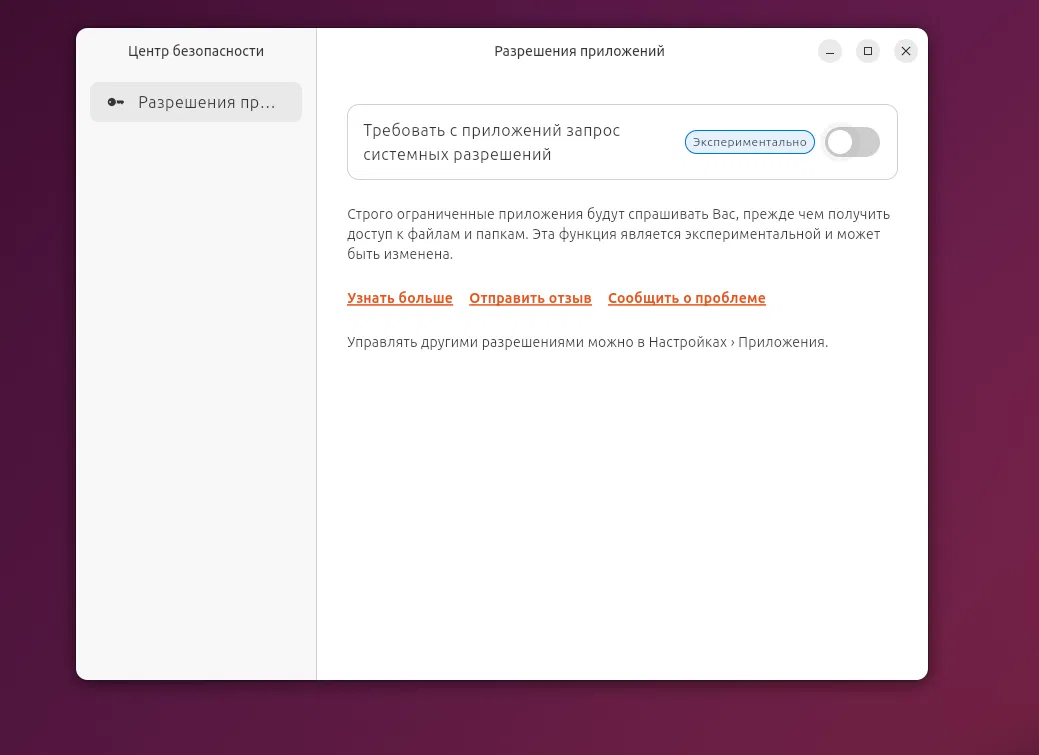Select the «Разрешения пр…» sidebar item

pos(195,102)
